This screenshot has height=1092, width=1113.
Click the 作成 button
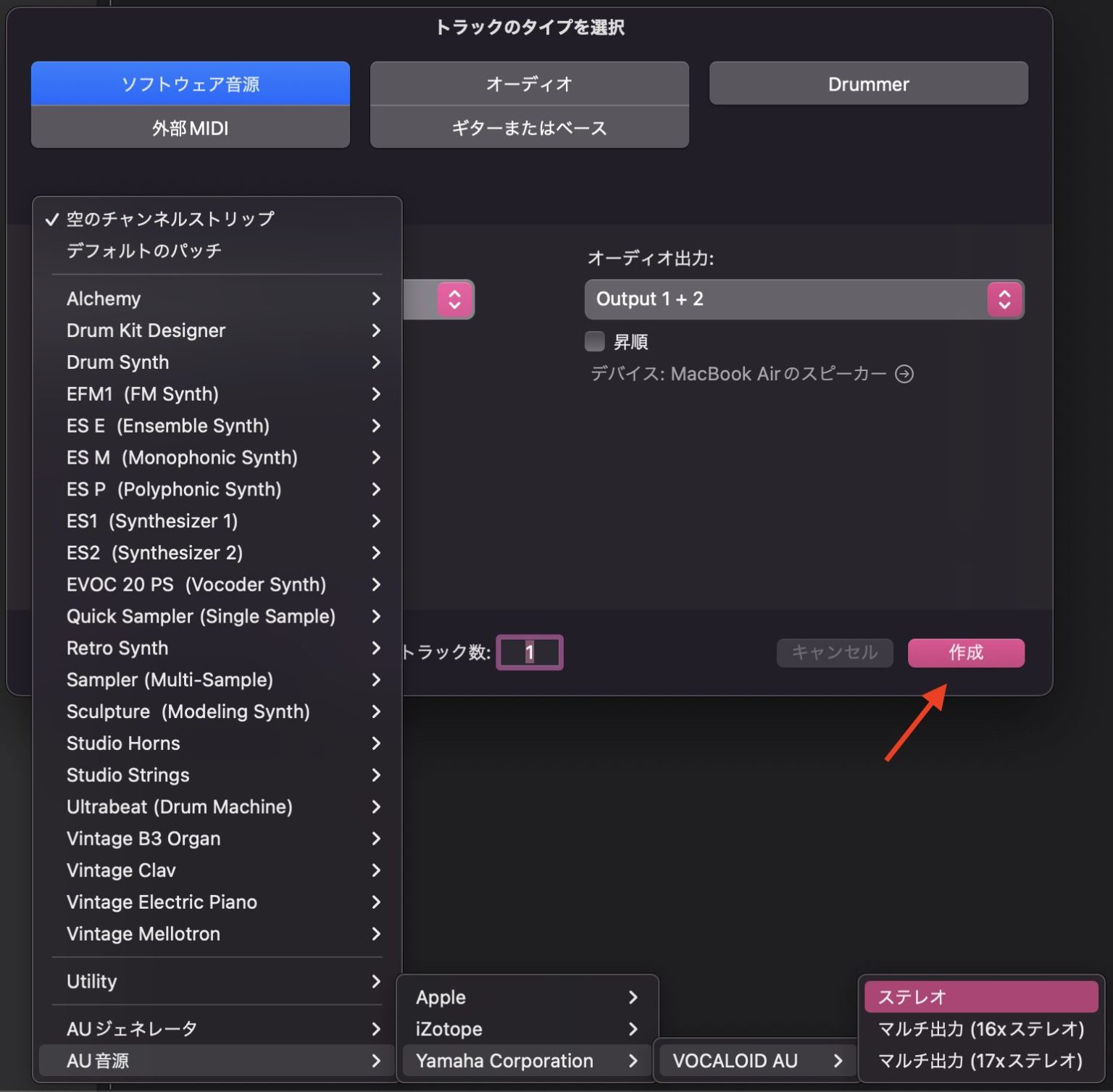click(966, 652)
